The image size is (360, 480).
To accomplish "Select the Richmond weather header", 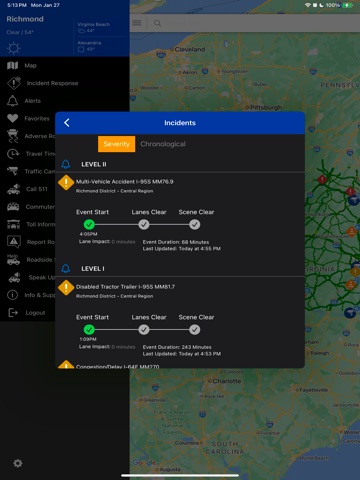I will [x=25, y=19].
